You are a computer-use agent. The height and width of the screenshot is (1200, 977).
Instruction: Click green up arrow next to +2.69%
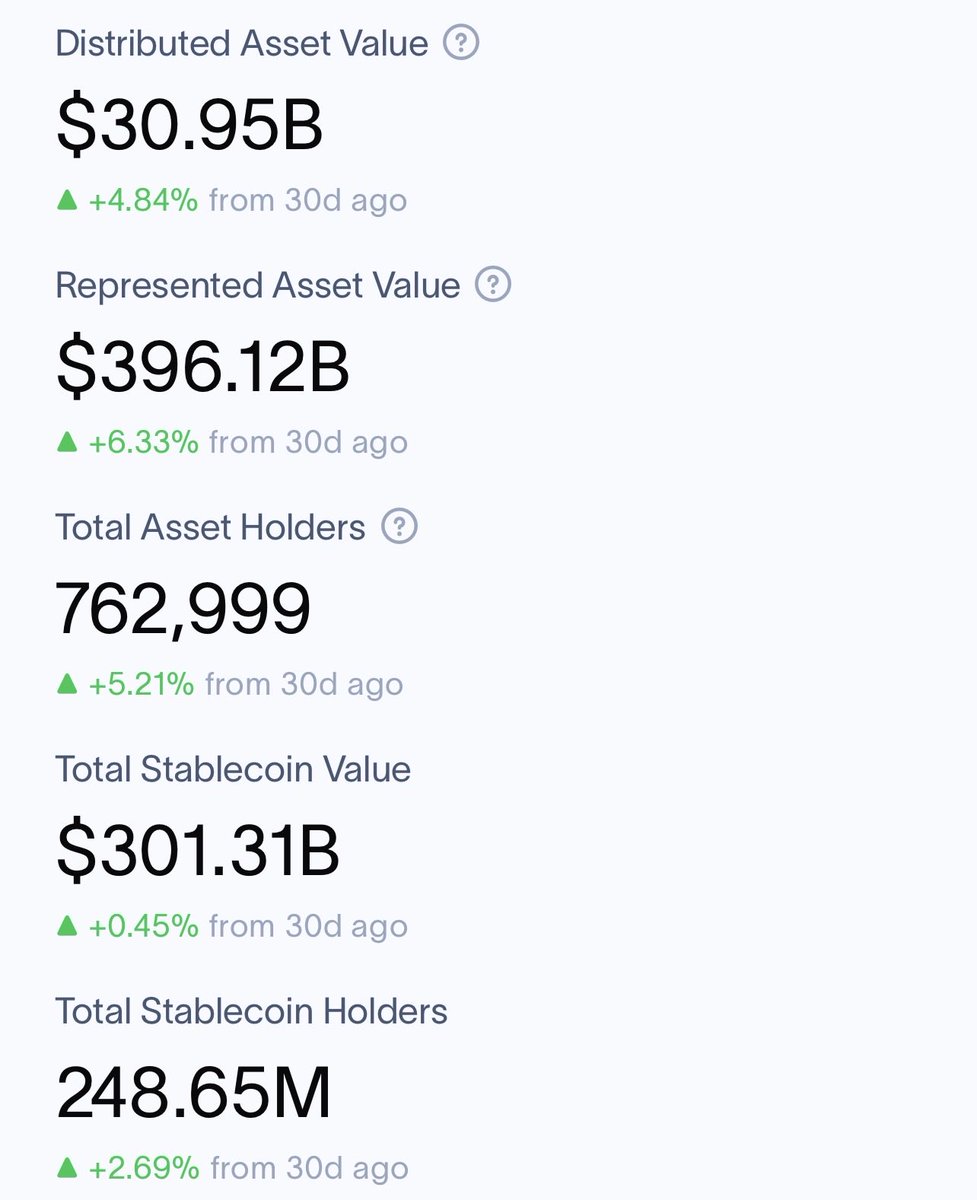(x=67, y=1167)
